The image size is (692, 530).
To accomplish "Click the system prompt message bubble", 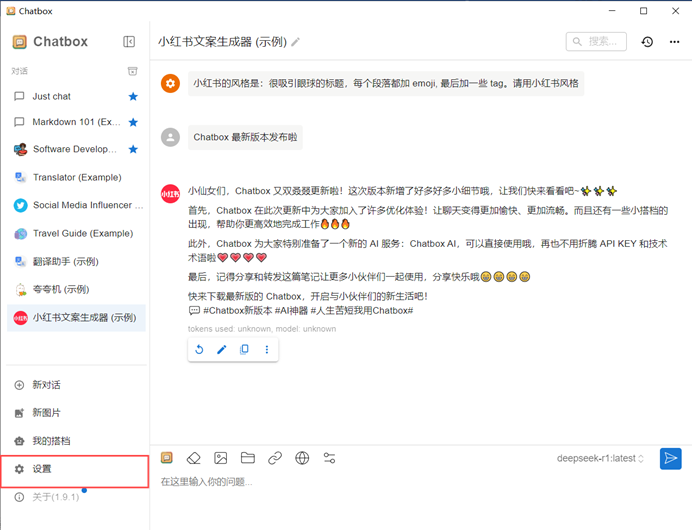I will pyautogui.click(x=386, y=83).
